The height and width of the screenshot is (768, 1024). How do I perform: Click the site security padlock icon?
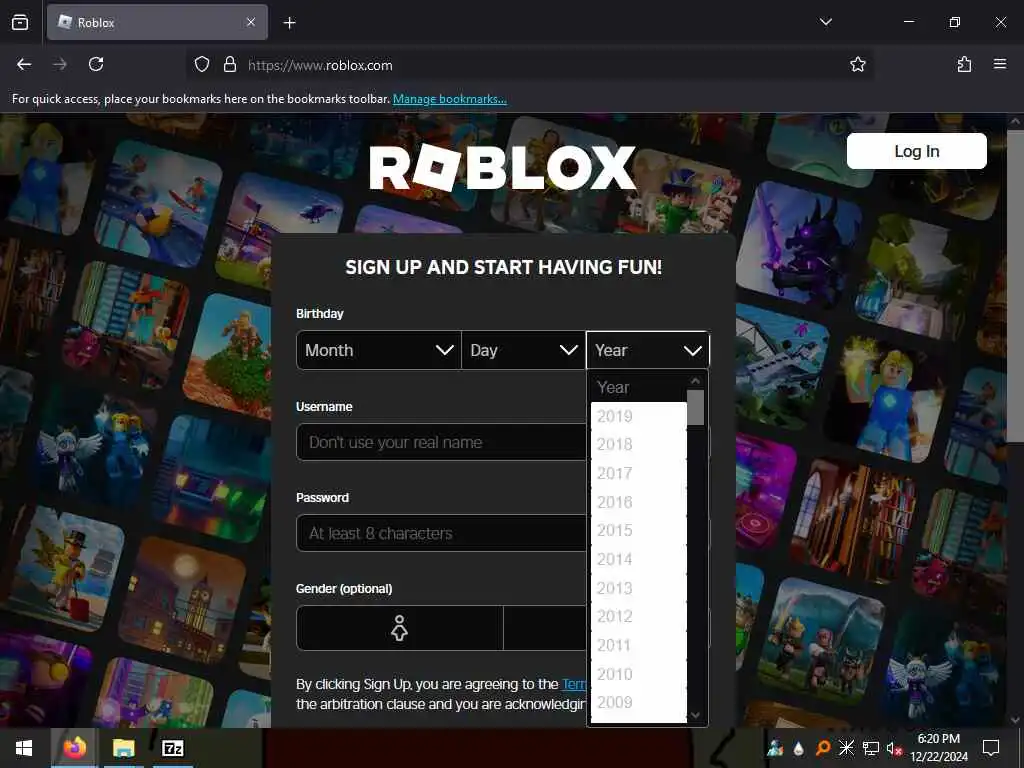[229, 64]
